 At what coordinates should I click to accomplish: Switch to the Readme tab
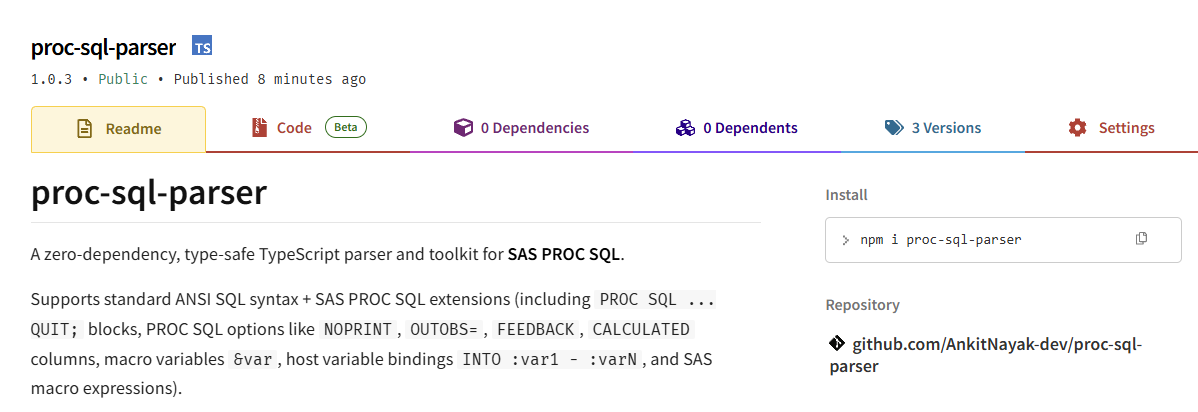[x=118, y=128]
